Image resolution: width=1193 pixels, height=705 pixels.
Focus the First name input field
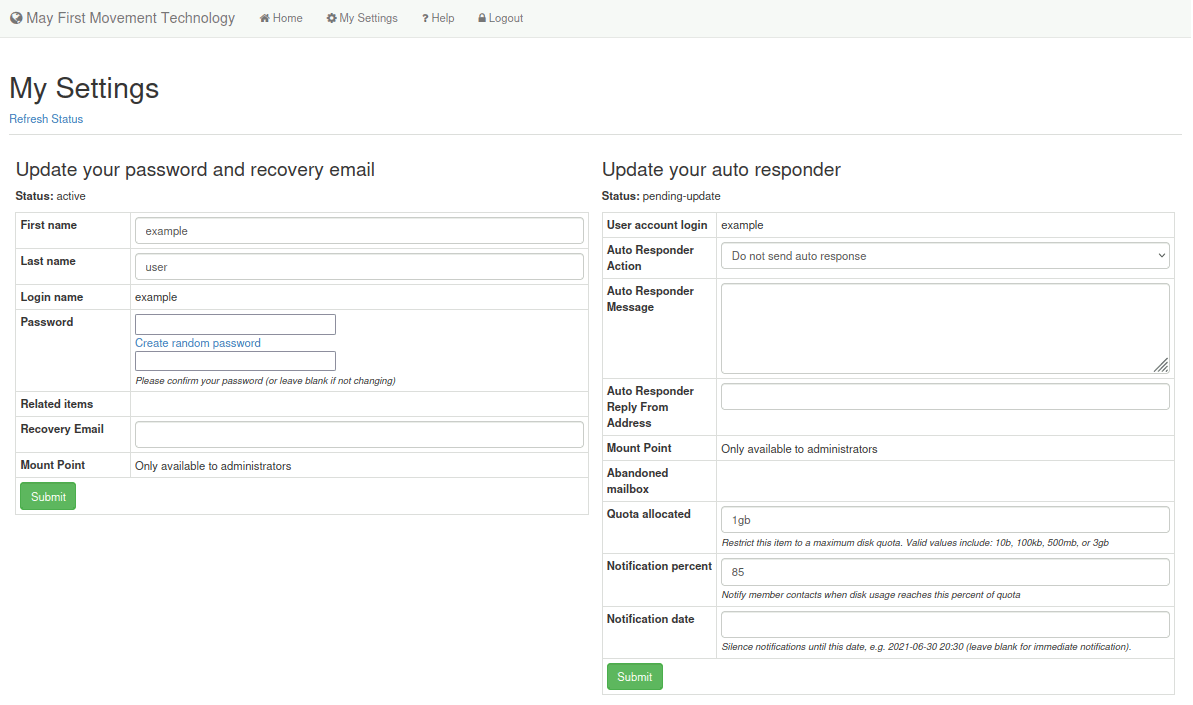(359, 230)
